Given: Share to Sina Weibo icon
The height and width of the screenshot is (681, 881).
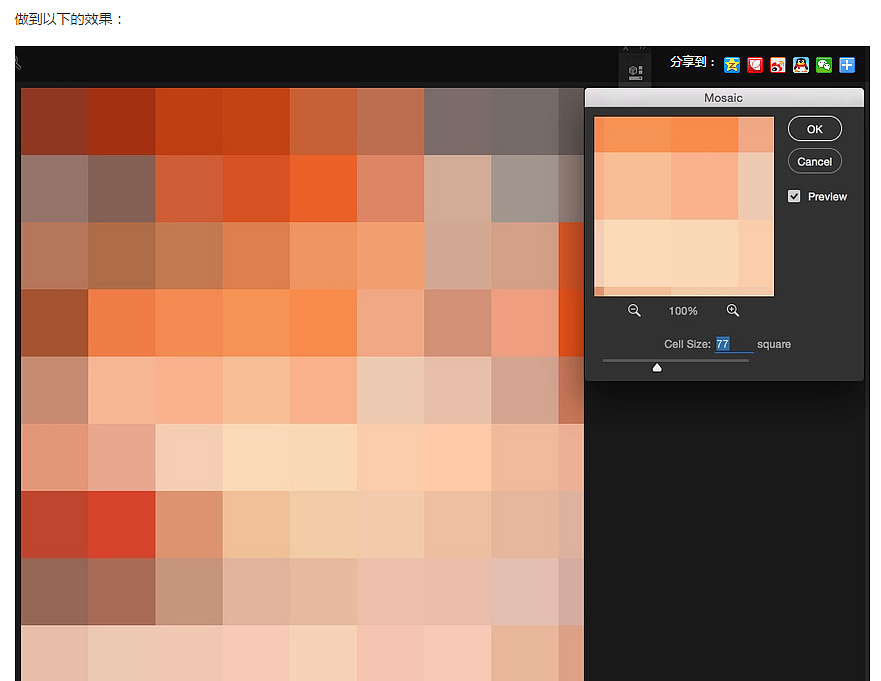Looking at the screenshot, I should pos(778,65).
